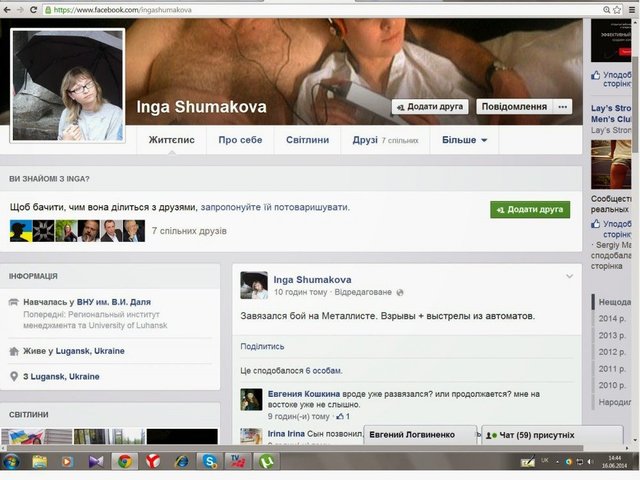Click the public globe icon on post
Screen dimensions: 640x480
[400, 292]
